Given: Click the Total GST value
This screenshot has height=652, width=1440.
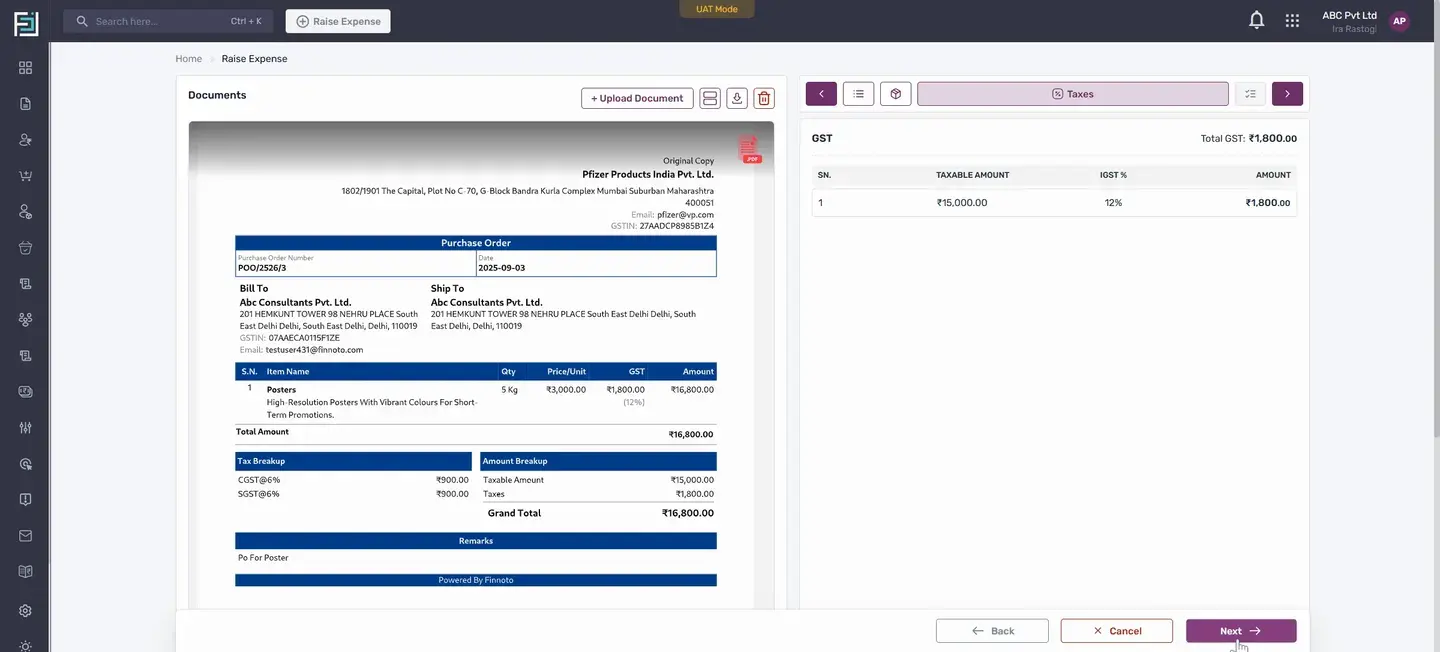Looking at the screenshot, I should [1273, 139].
